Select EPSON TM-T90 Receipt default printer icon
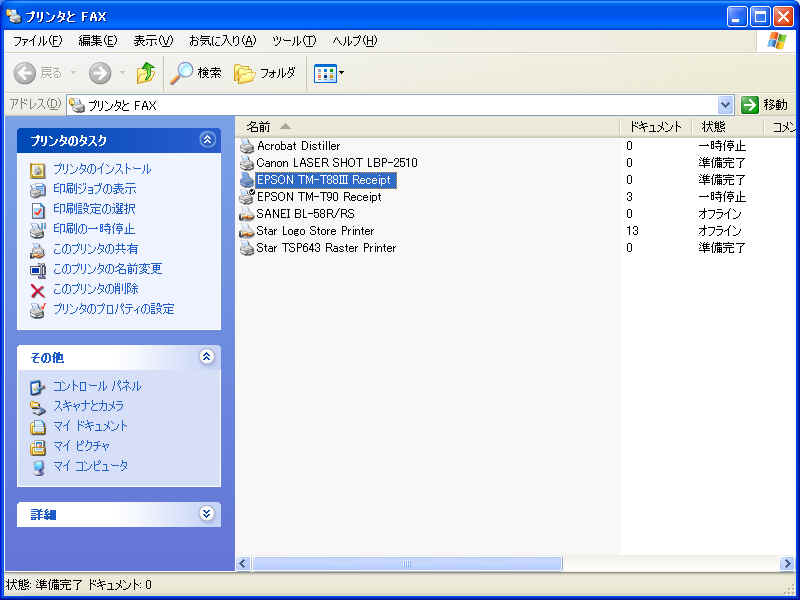 [x=247, y=196]
